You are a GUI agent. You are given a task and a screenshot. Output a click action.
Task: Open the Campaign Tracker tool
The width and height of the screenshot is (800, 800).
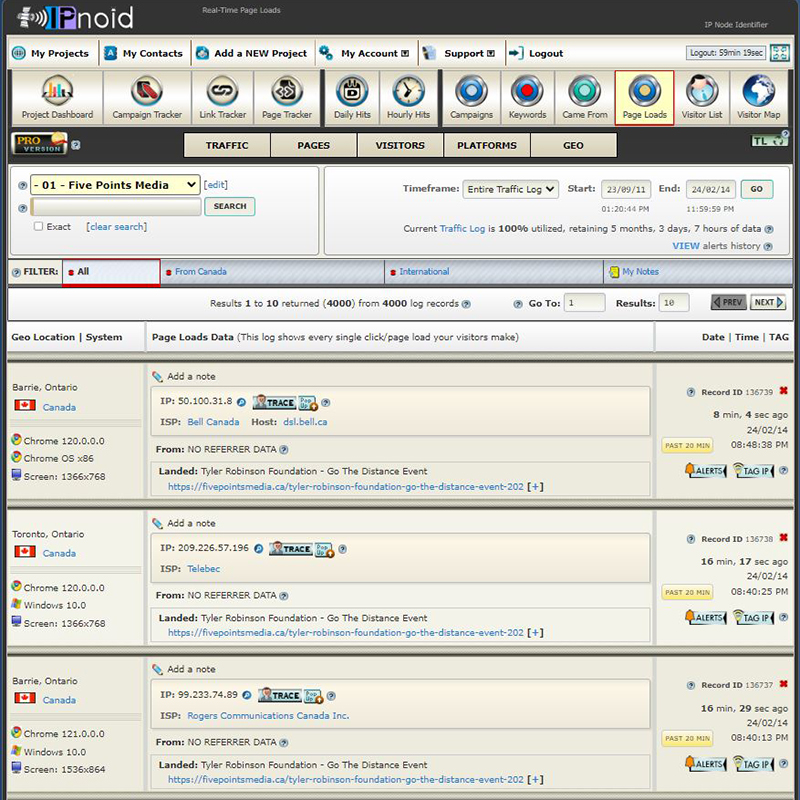pyautogui.click(x=147, y=98)
